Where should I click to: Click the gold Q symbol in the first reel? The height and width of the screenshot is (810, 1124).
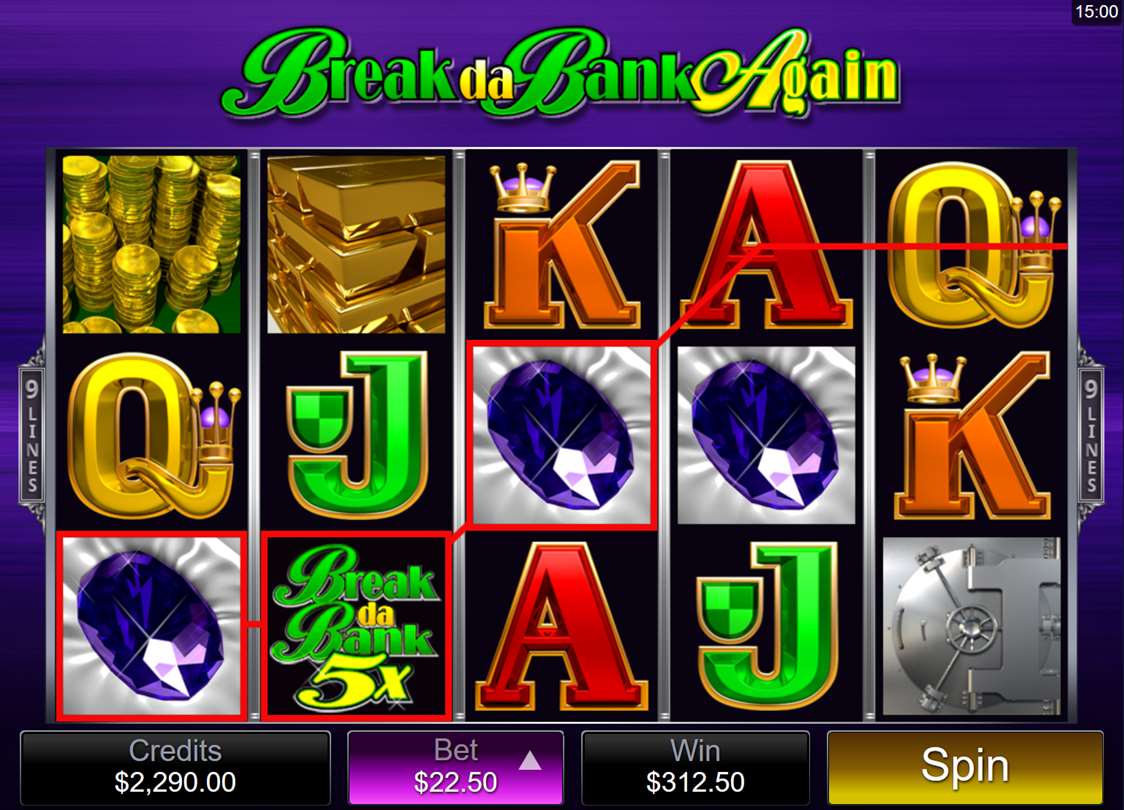[x=151, y=435]
